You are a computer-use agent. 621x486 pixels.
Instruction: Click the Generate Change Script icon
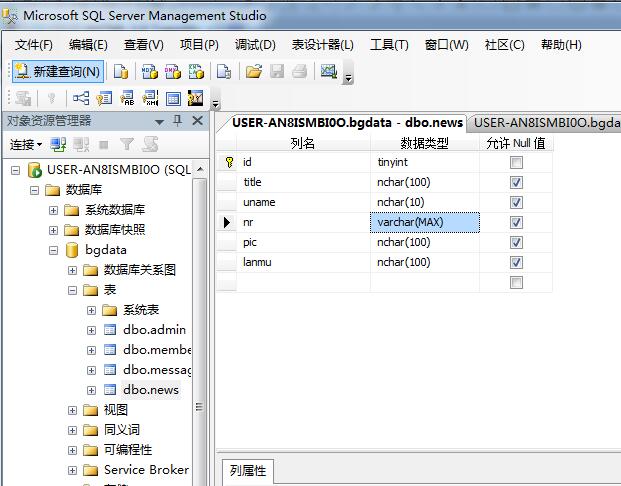point(23,98)
